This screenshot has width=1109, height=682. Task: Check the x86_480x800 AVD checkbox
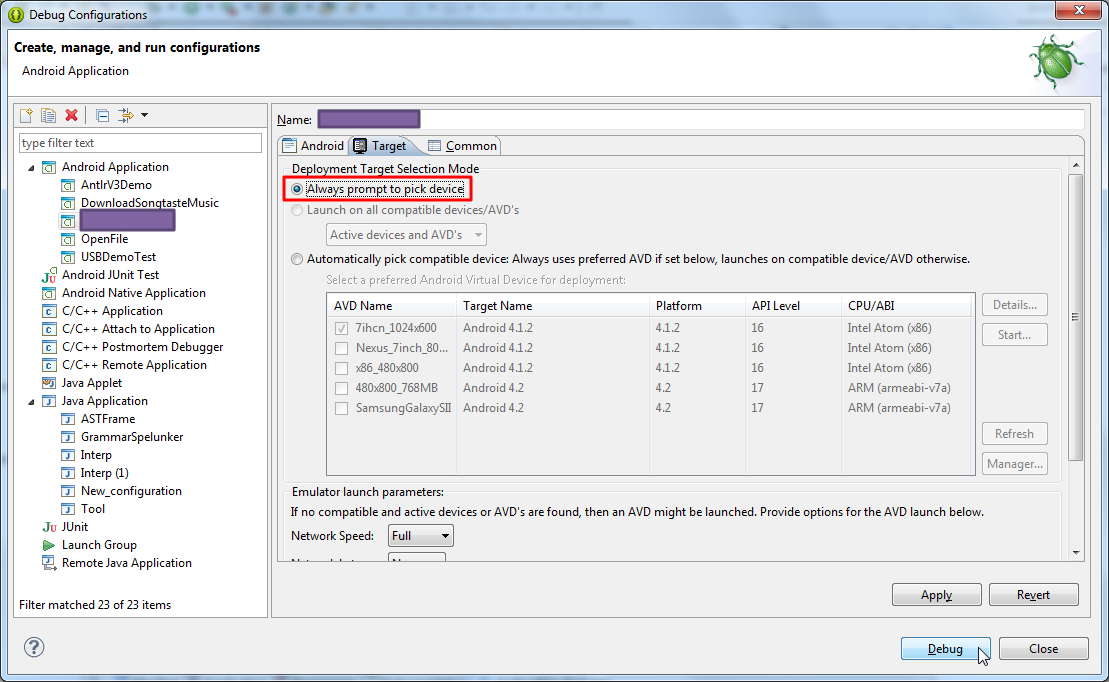tap(342, 368)
